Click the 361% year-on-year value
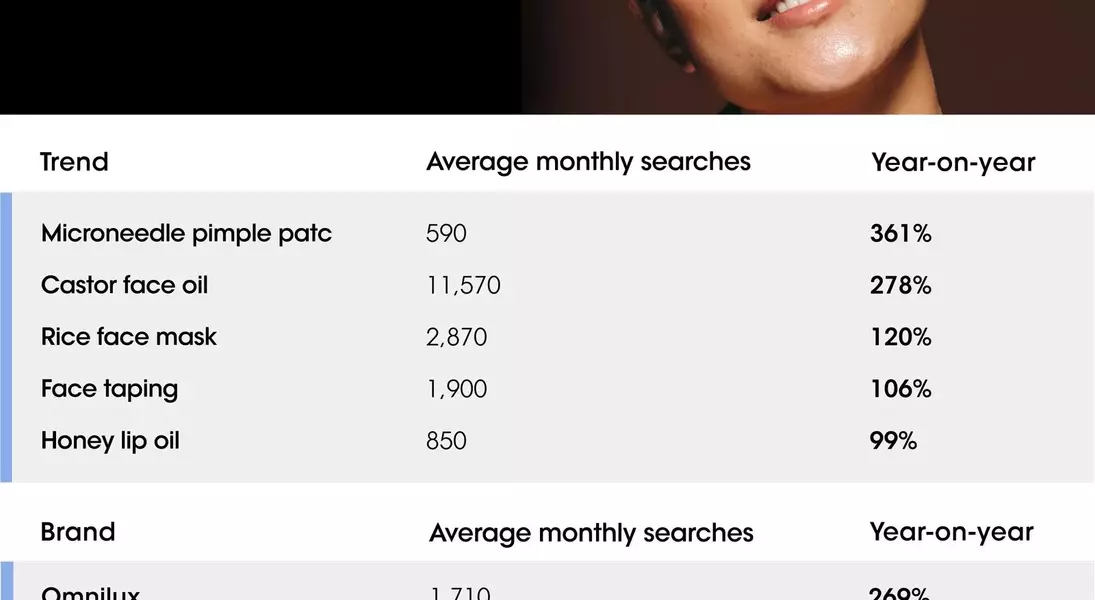Image resolution: width=1095 pixels, height=600 pixels. pos(900,234)
